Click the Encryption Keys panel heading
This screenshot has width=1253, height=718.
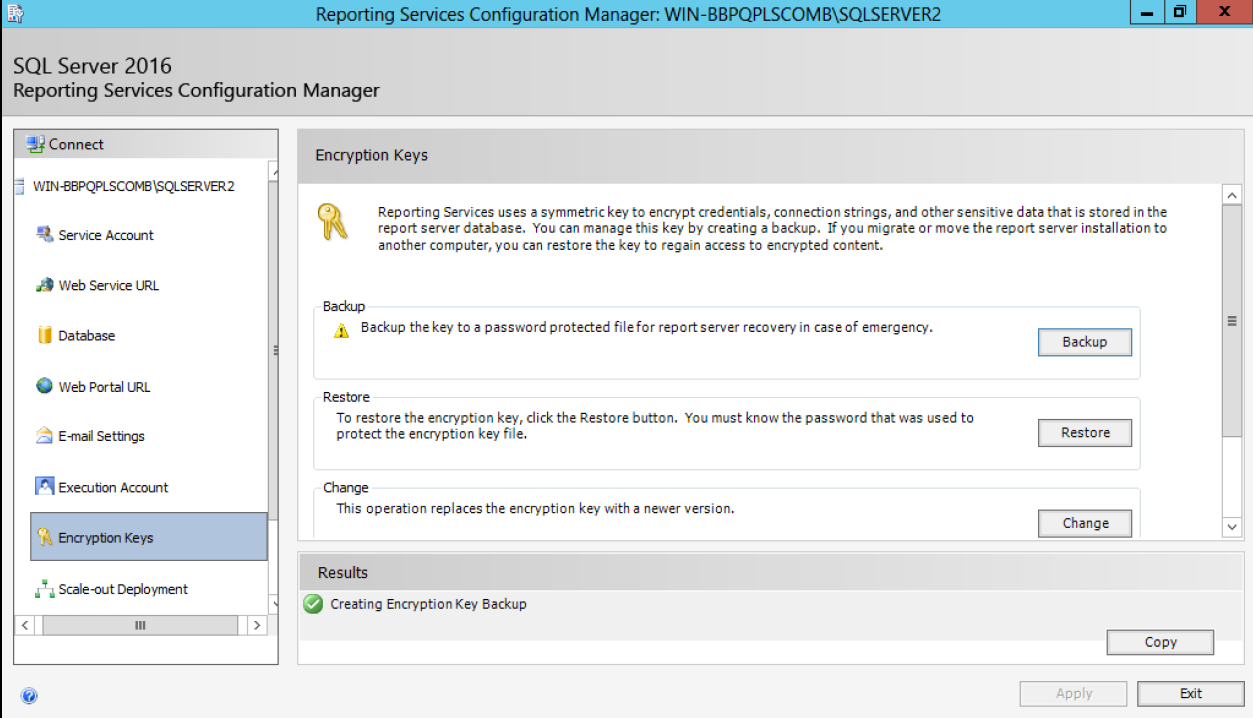click(372, 155)
